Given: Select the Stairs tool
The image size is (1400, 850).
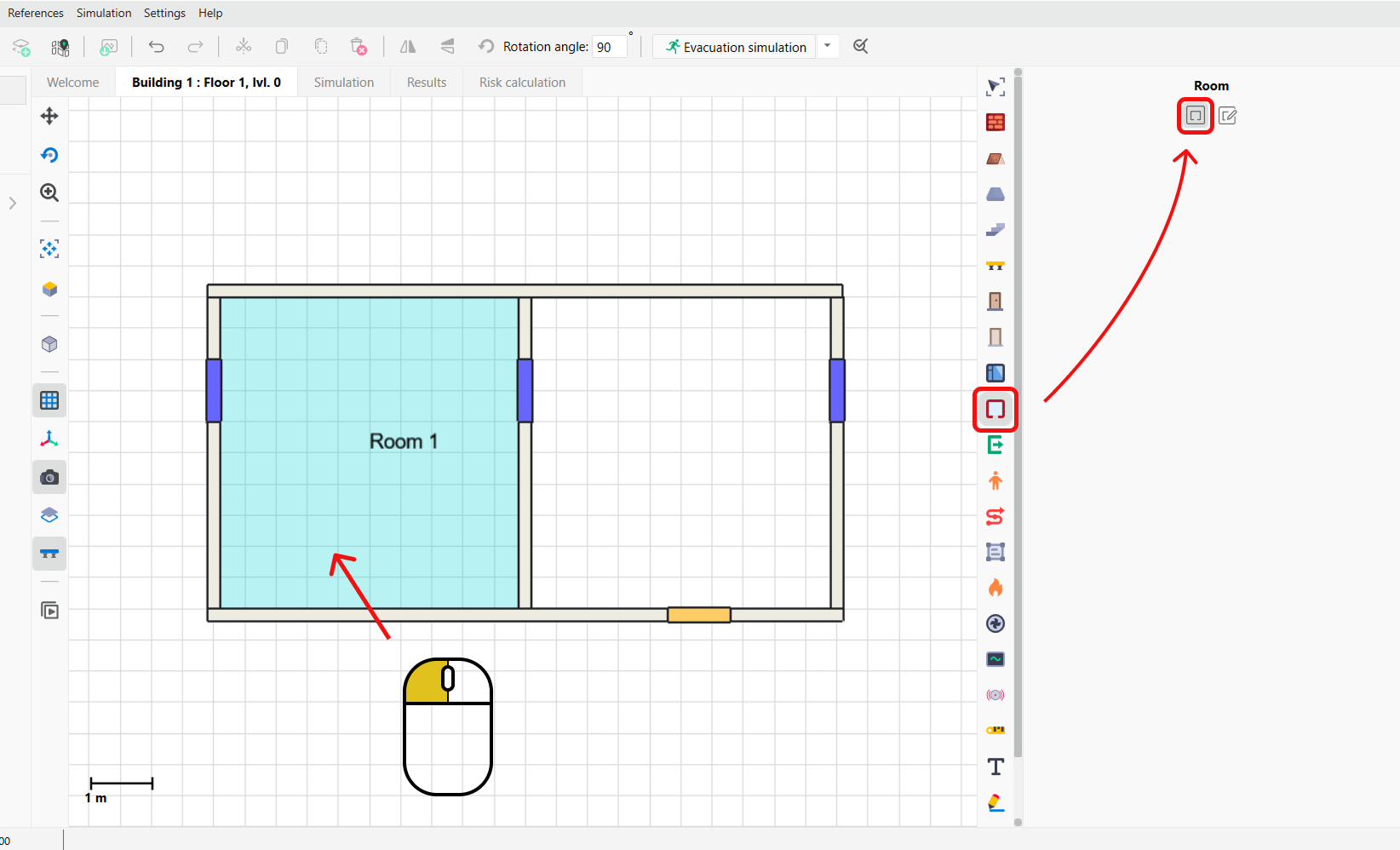Looking at the screenshot, I should tap(995, 230).
